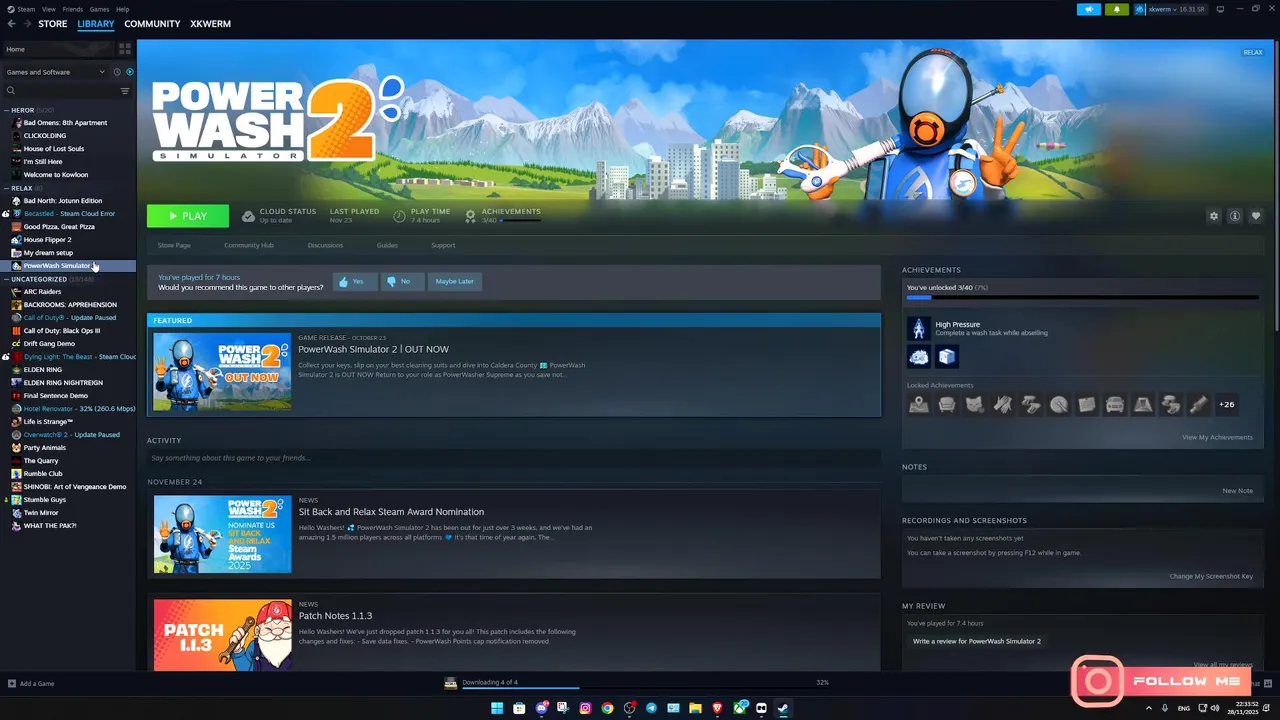Open Chrome from the taskbar
1280x720 pixels.
[607, 708]
